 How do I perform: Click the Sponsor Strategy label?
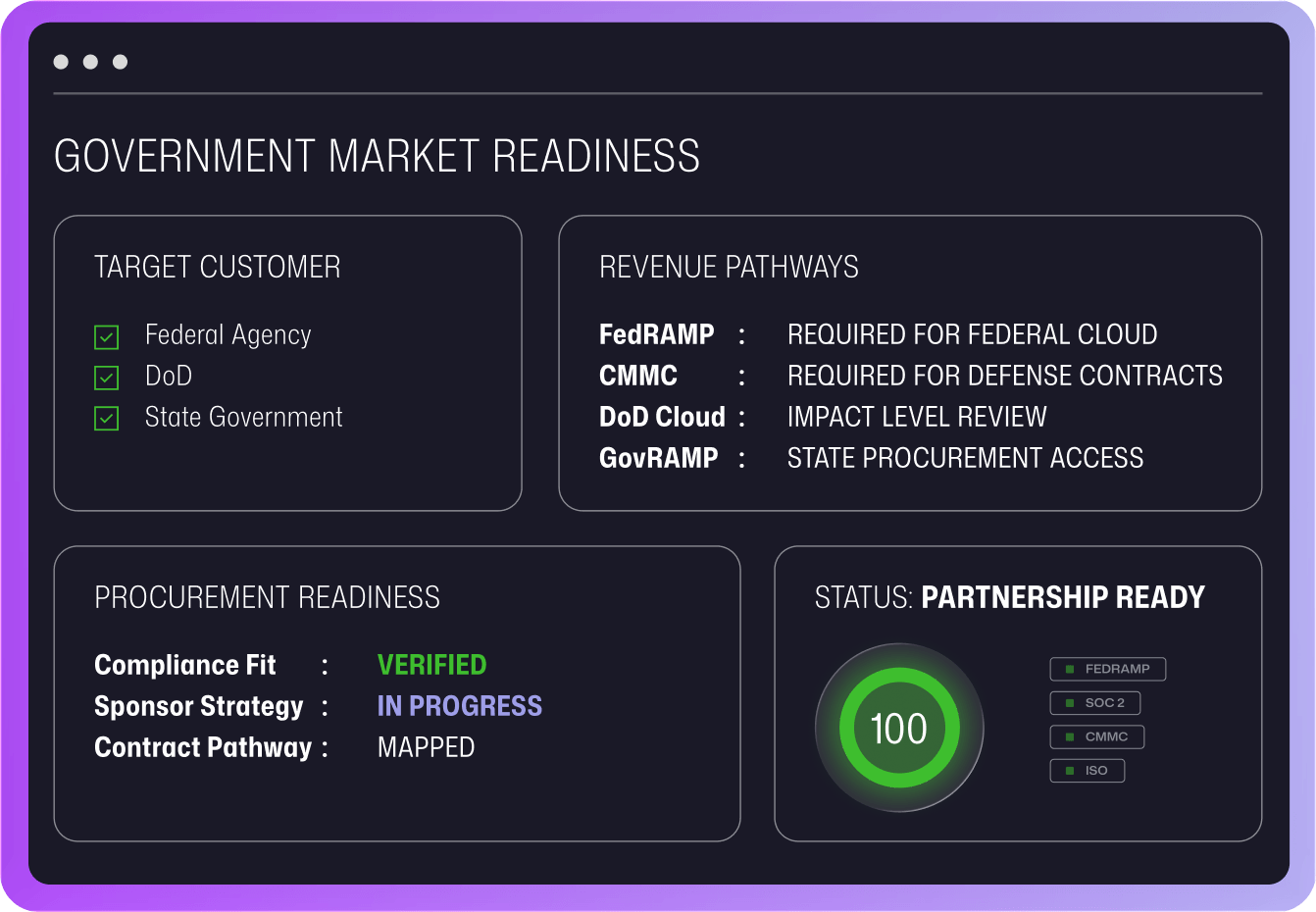pos(199,707)
